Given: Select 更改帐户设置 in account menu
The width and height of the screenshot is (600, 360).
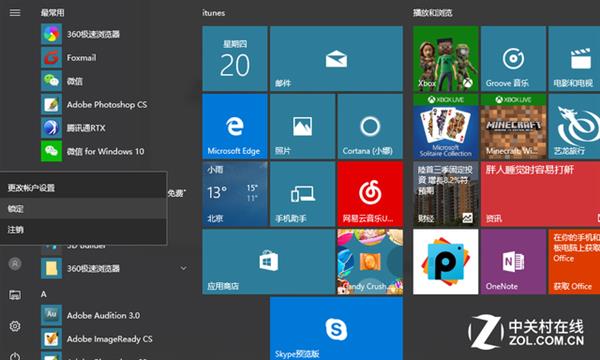Looking at the screenshot, I should (83, 188).
